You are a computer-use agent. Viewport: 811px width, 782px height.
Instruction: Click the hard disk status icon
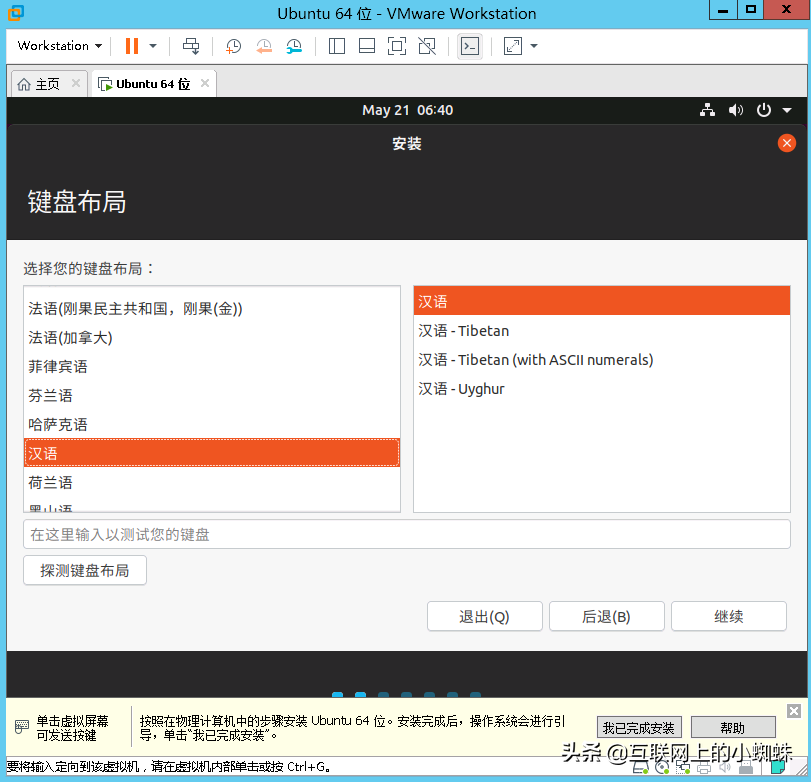(639, 770)
